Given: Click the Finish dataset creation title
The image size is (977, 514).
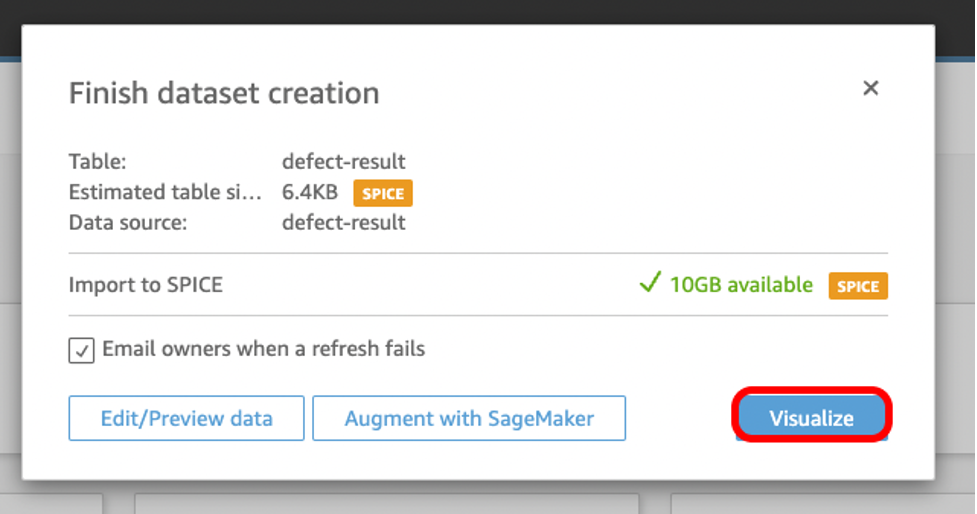Looking at the screenshot, I should point(224,93).
